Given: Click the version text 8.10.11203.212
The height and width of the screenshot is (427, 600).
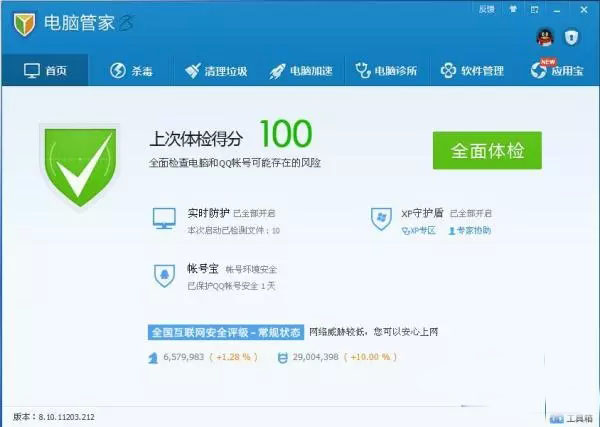Looking at the screenshot, I should 66,417.
